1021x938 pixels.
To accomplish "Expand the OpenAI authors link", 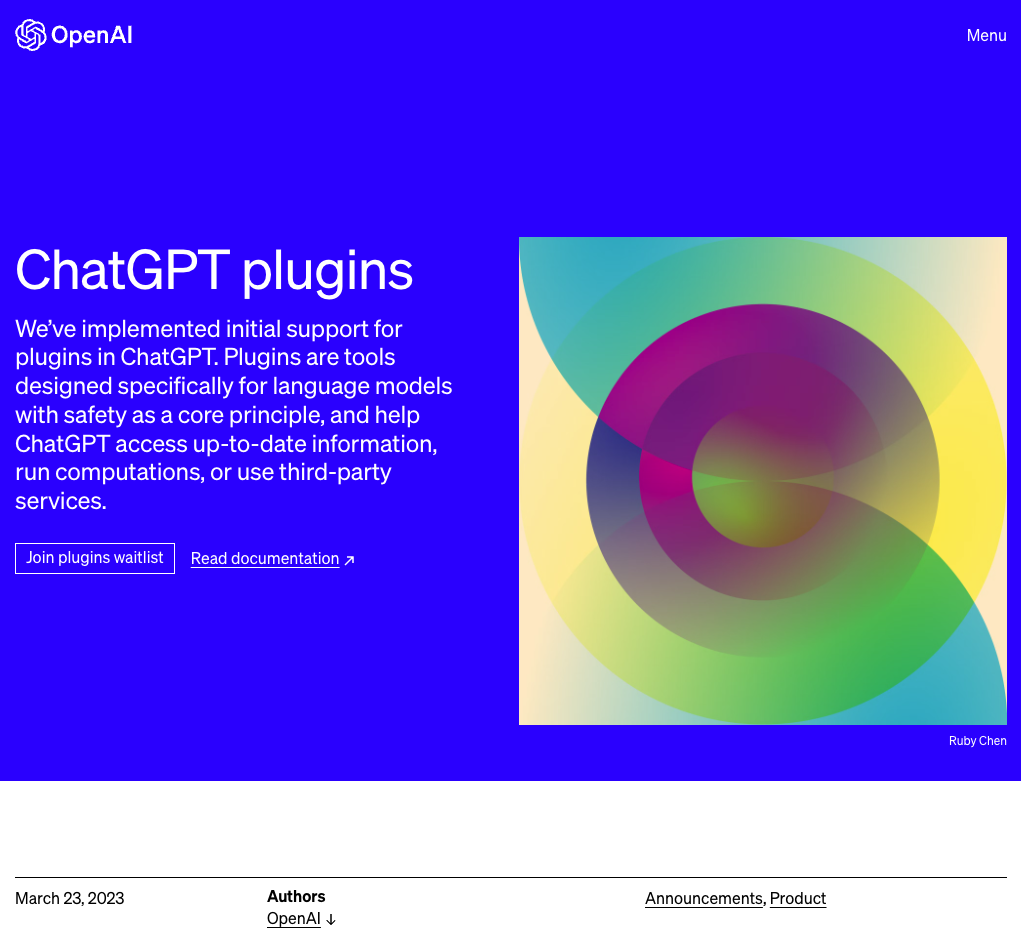I will 294,918.
